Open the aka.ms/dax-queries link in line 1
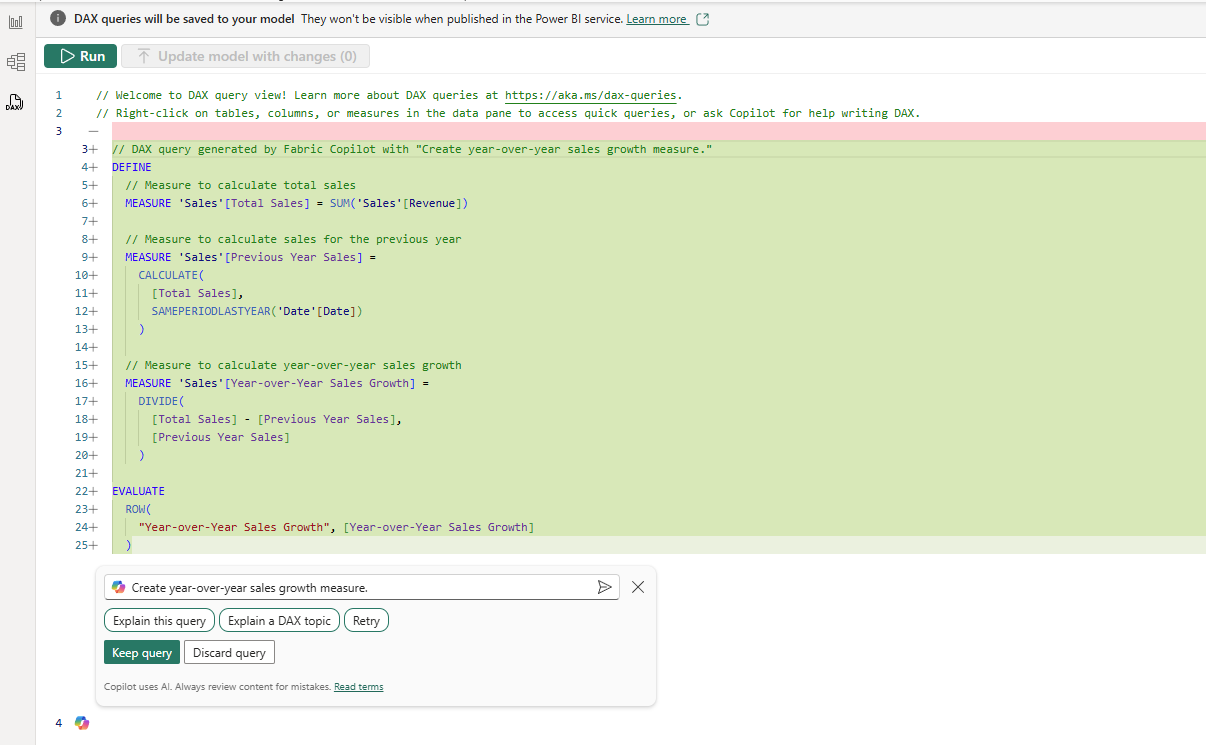Viewport: 1206px width, 745px height. point(591,95)
